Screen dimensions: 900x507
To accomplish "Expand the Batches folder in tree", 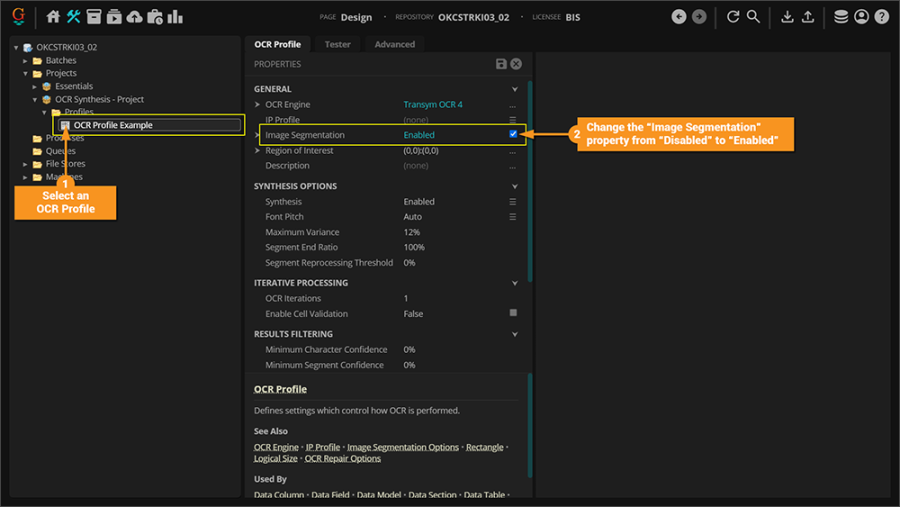I will click(26, 61).
